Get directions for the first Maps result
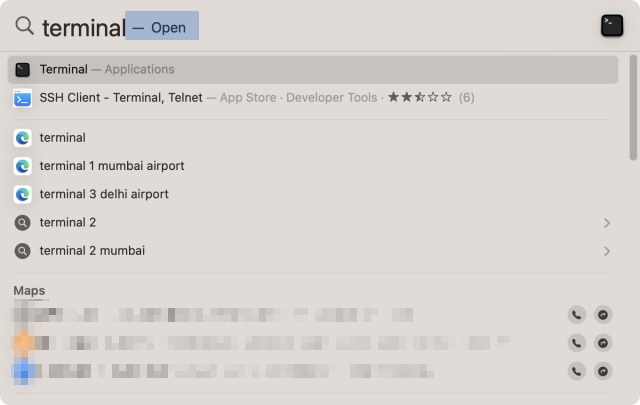The height and width of the screenshot is (405, 640). pos(603,315)
